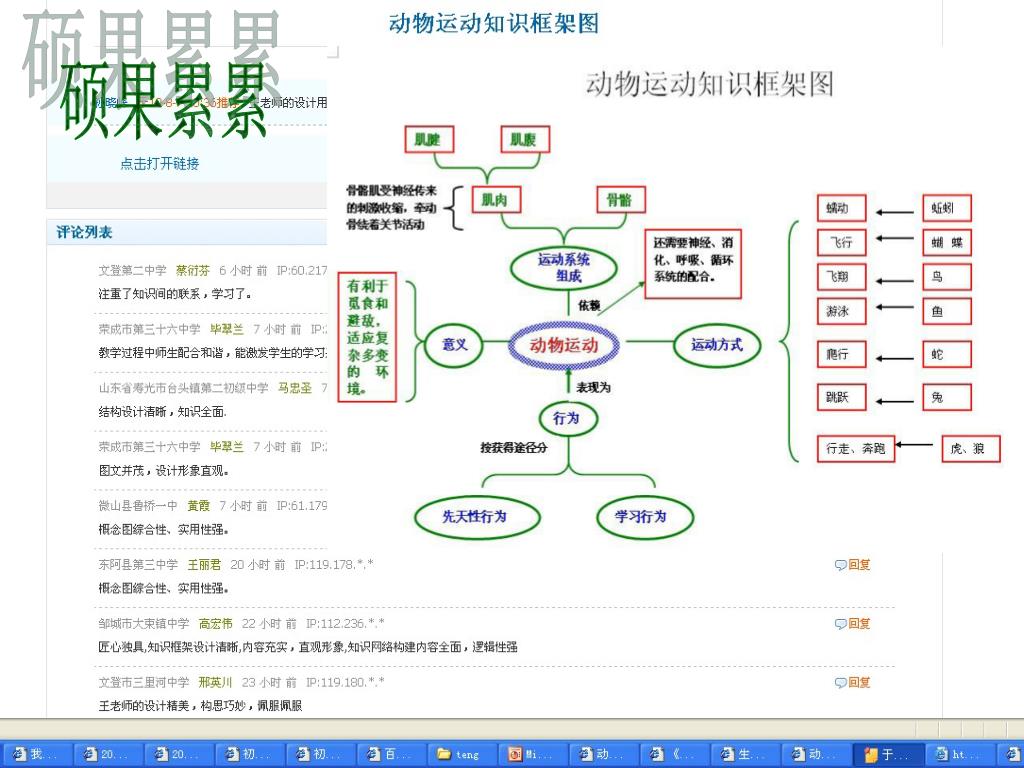
Task: Click the 游泳 box in the diagram
Action: pos(841,312)
